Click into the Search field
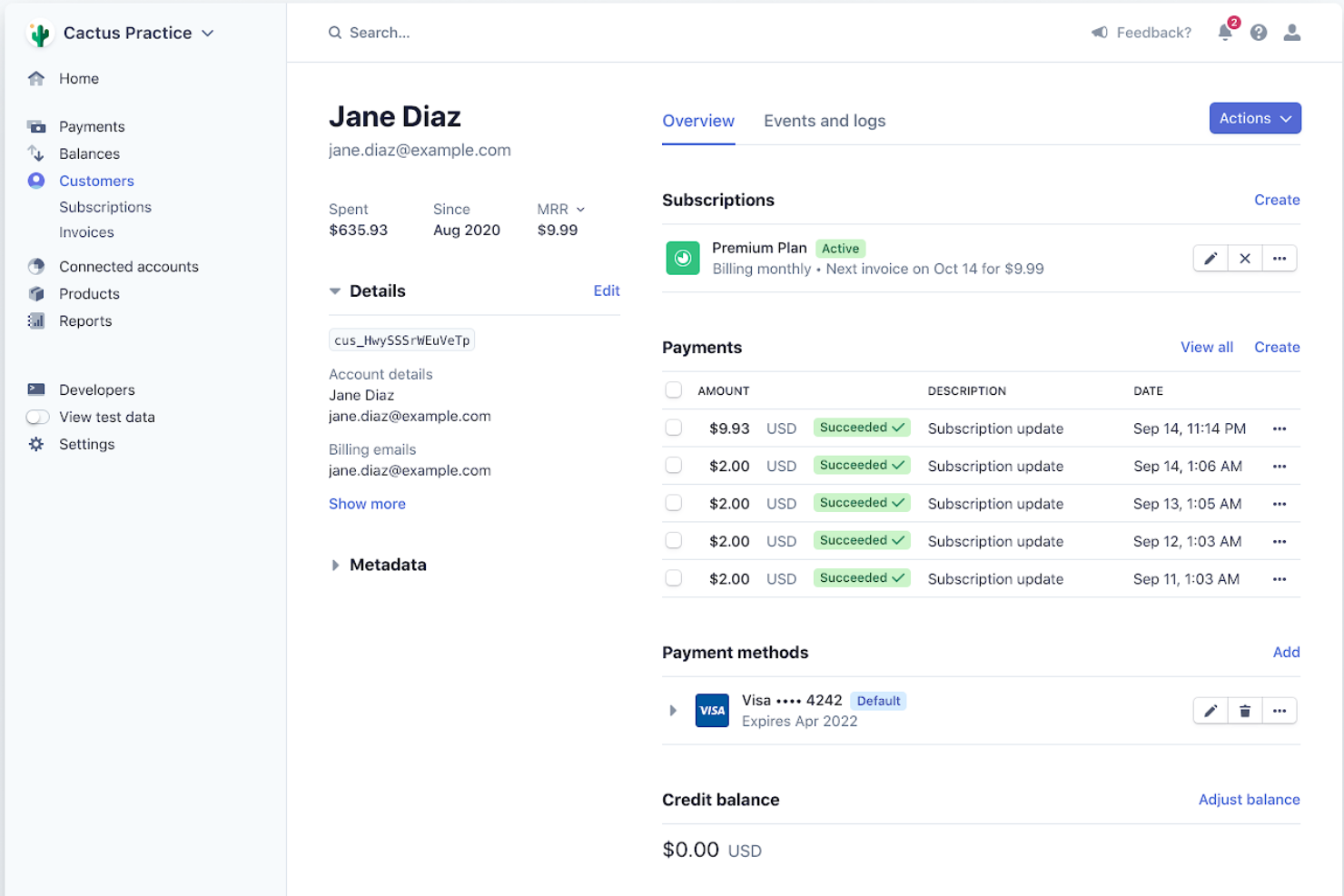The height and width of the screenshot is (896, 1344). tap(380, 33)
